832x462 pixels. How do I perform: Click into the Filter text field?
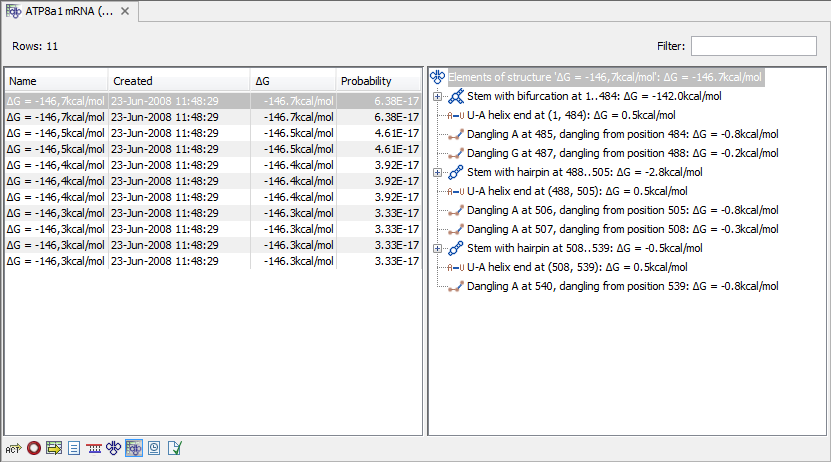tap(753, 46)
